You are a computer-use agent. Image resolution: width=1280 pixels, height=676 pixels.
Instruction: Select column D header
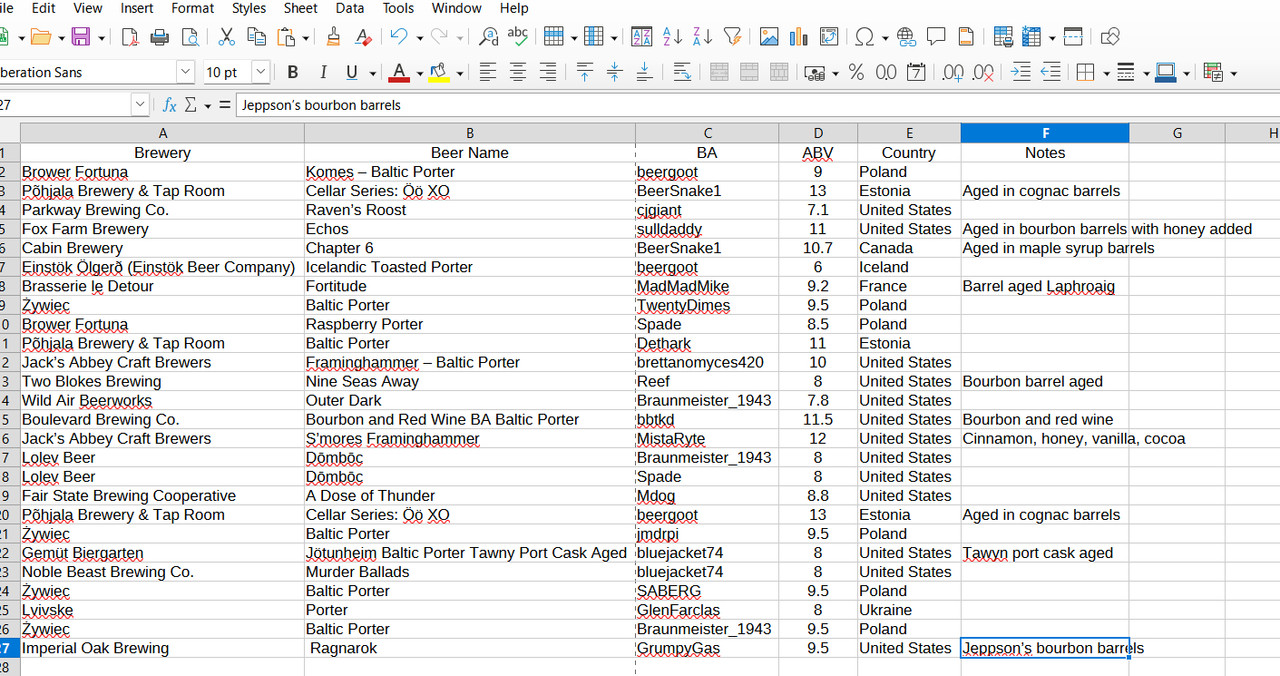(818, 133)
